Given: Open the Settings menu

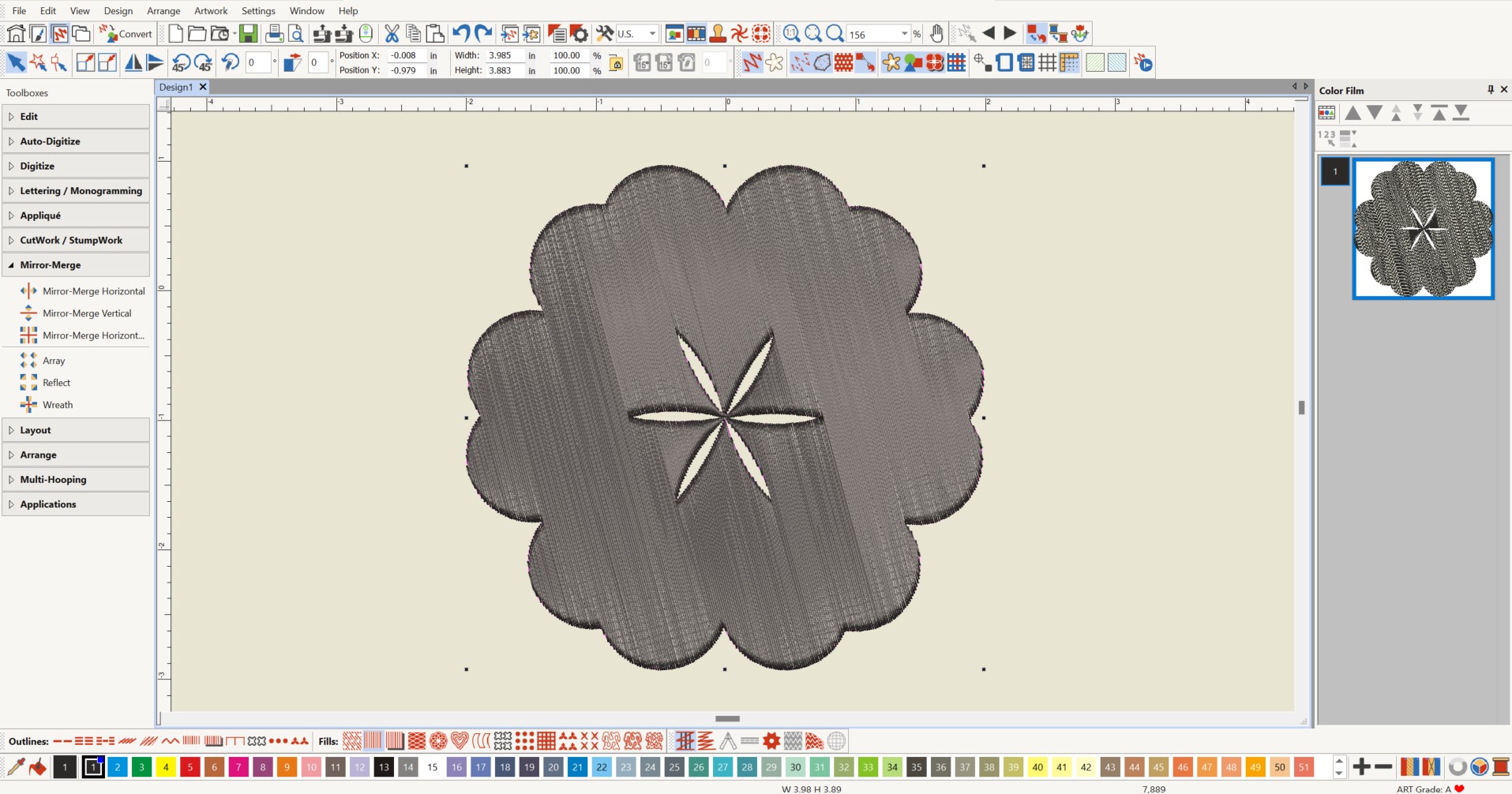Looking at the screenshot, I should 258,10.
